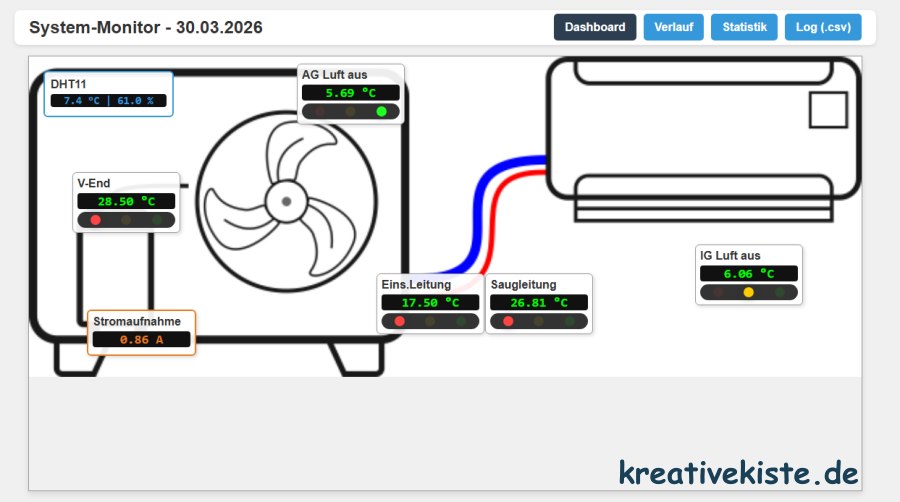900x502 pixels.
Task: Click the square display on indoor unit
Action: [828, 108]
